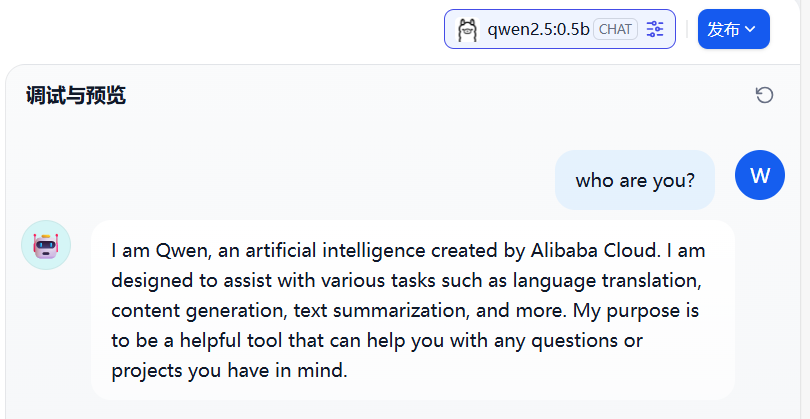Click the 调试与预览 panel heading
The height and width of the screenshot is (419, 810).
[76, 96]
